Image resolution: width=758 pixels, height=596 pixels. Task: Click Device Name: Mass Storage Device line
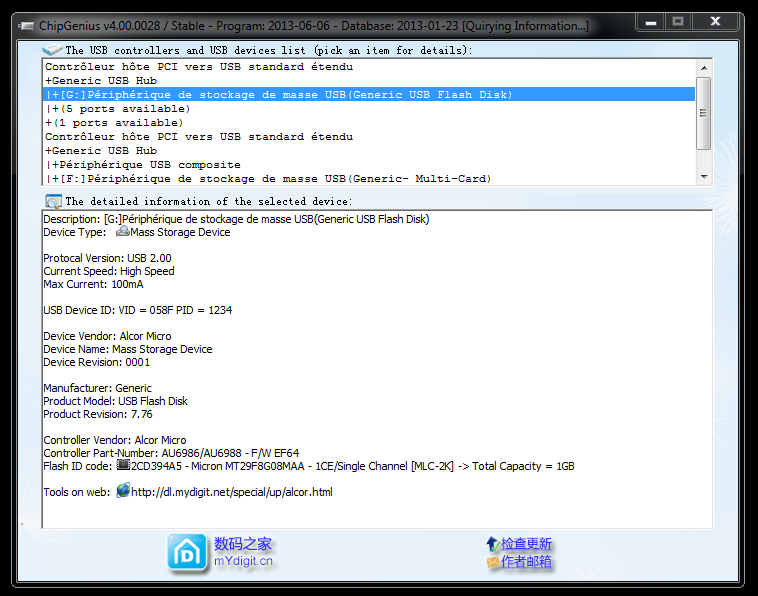point(128,349)
